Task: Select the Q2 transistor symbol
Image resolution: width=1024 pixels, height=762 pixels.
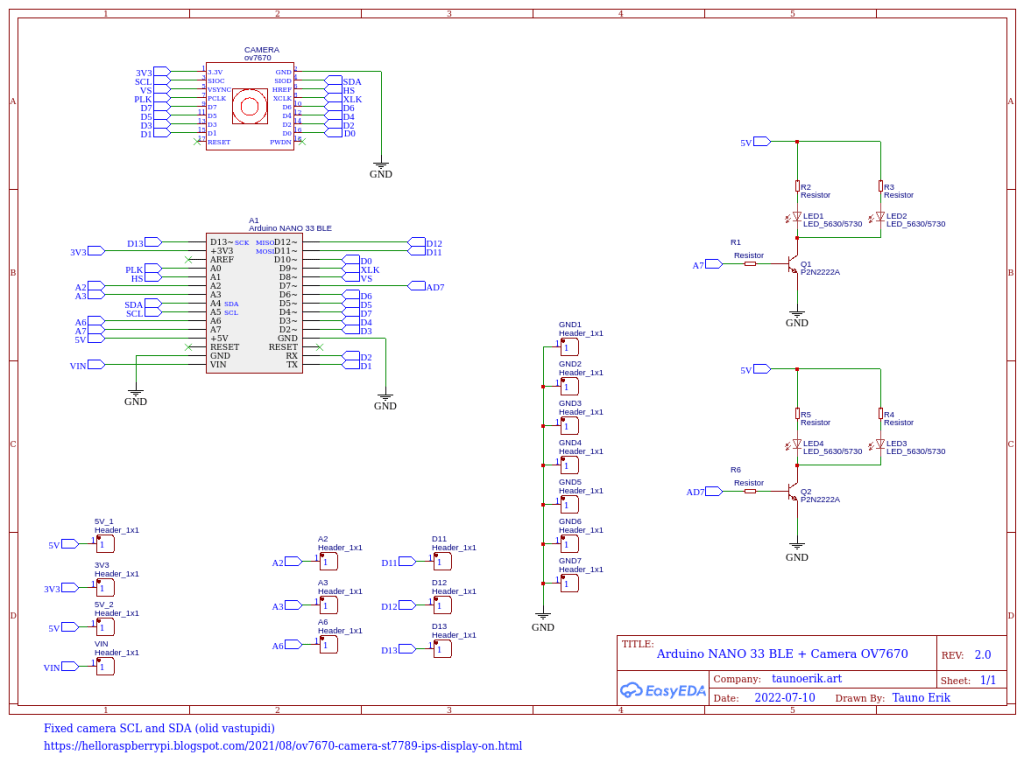Action: (x=792, y=492)
